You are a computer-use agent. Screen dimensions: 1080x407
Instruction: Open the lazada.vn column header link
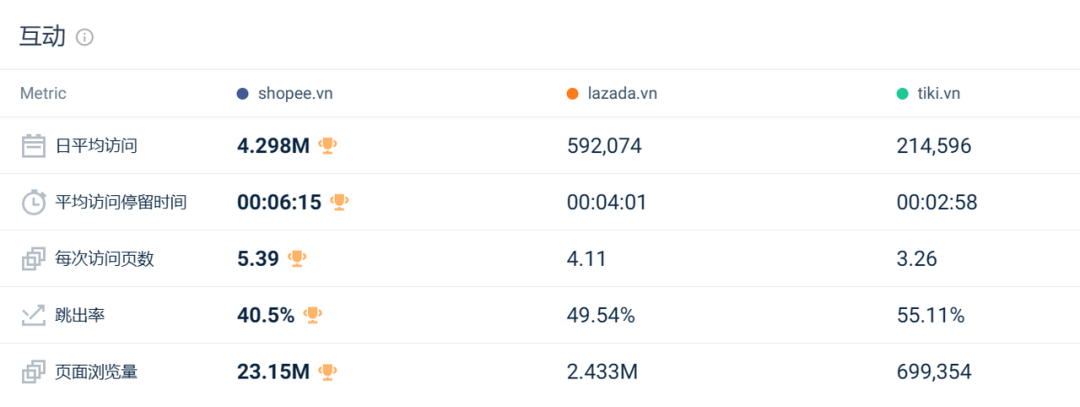[x=623, y=94]
